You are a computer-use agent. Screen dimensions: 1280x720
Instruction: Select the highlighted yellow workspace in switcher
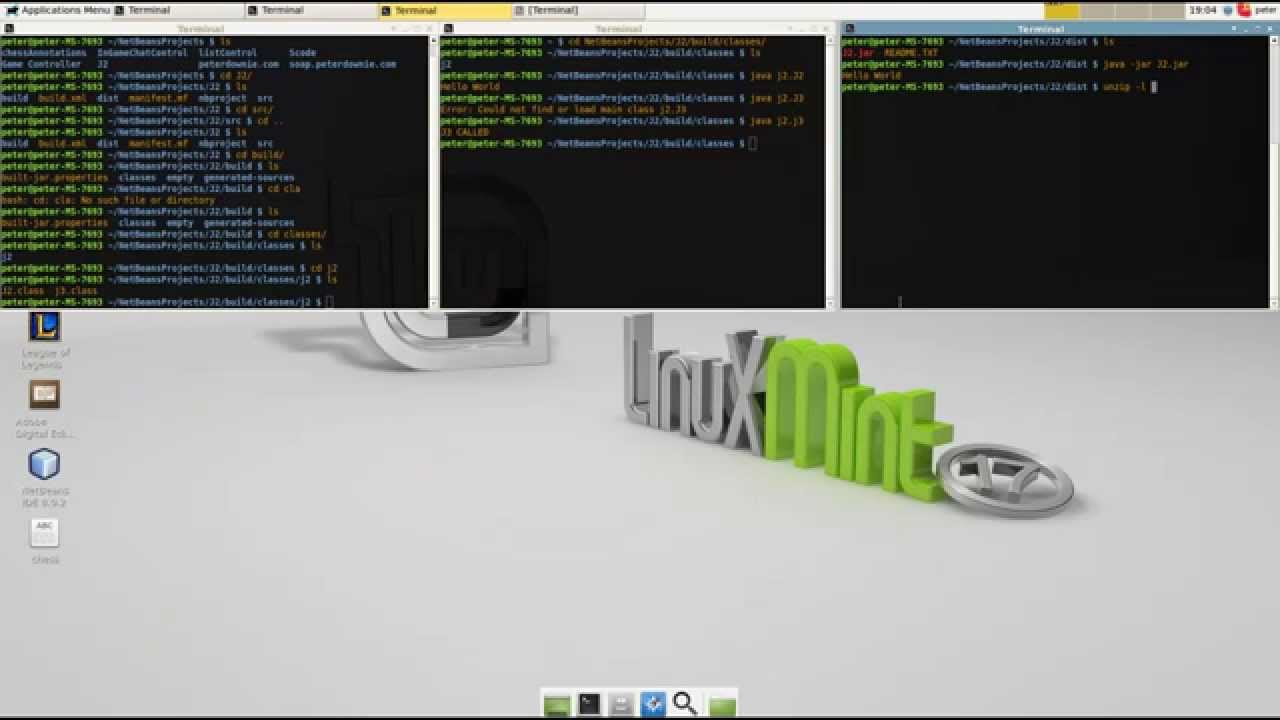tap(1062, 10)
